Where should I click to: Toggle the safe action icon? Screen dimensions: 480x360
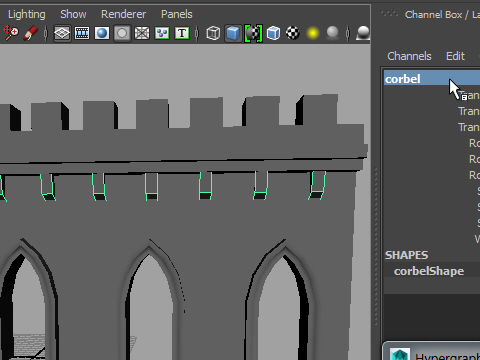[162, 33]
